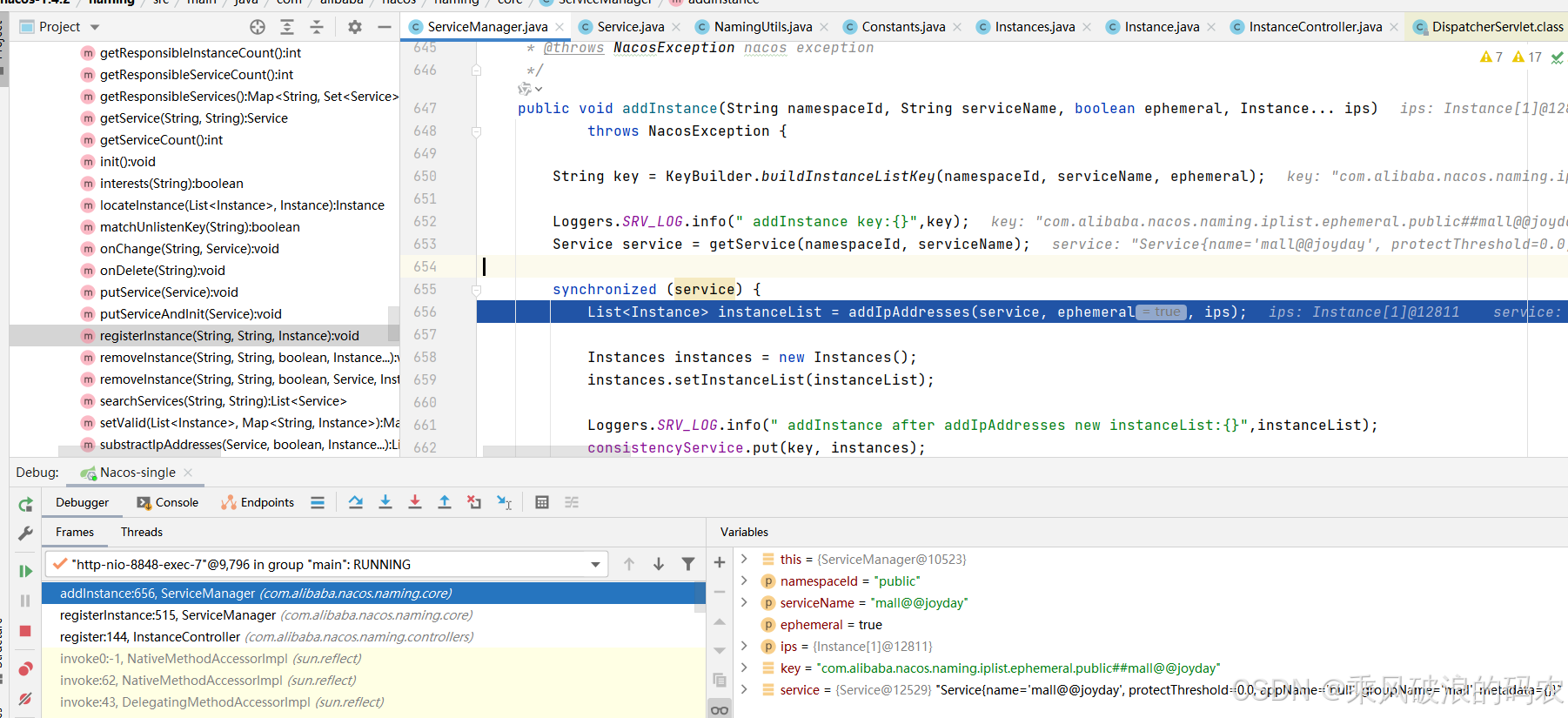Stop the debug session red square
The height and width of the screenshot is (718, 1568).
pyautogui.click(x=25, y=631)
